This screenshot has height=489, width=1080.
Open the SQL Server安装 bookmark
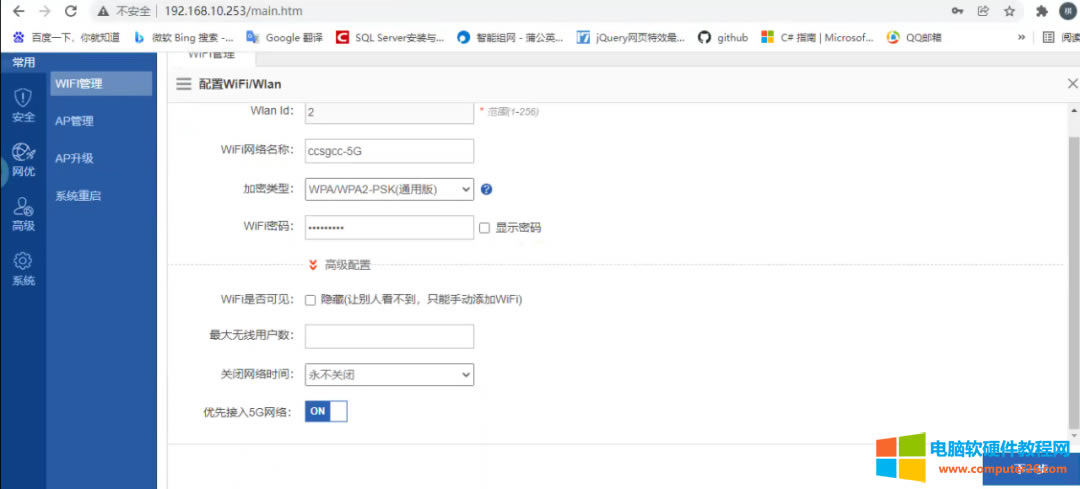click(x=389, y=37)
